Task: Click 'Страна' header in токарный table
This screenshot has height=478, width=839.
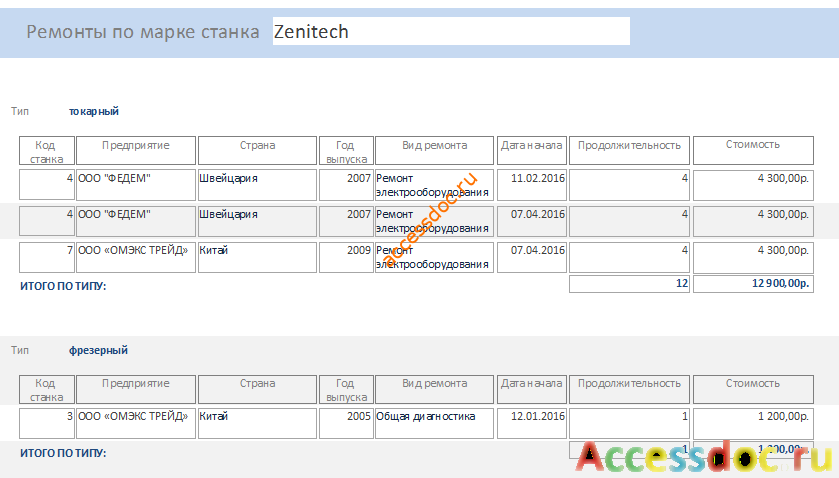Action: tap(257, 150)
